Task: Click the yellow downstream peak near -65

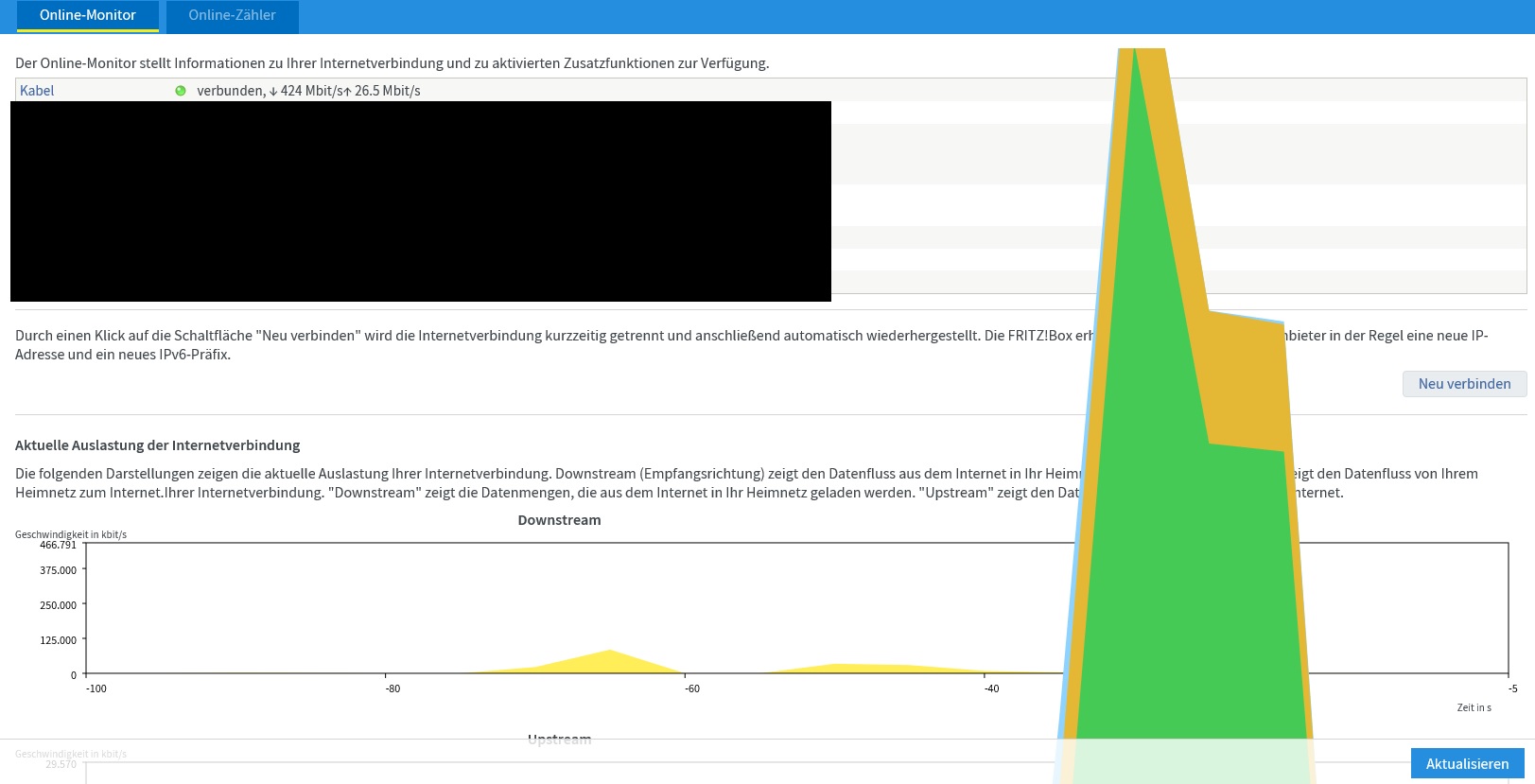Action: (610, 662)
